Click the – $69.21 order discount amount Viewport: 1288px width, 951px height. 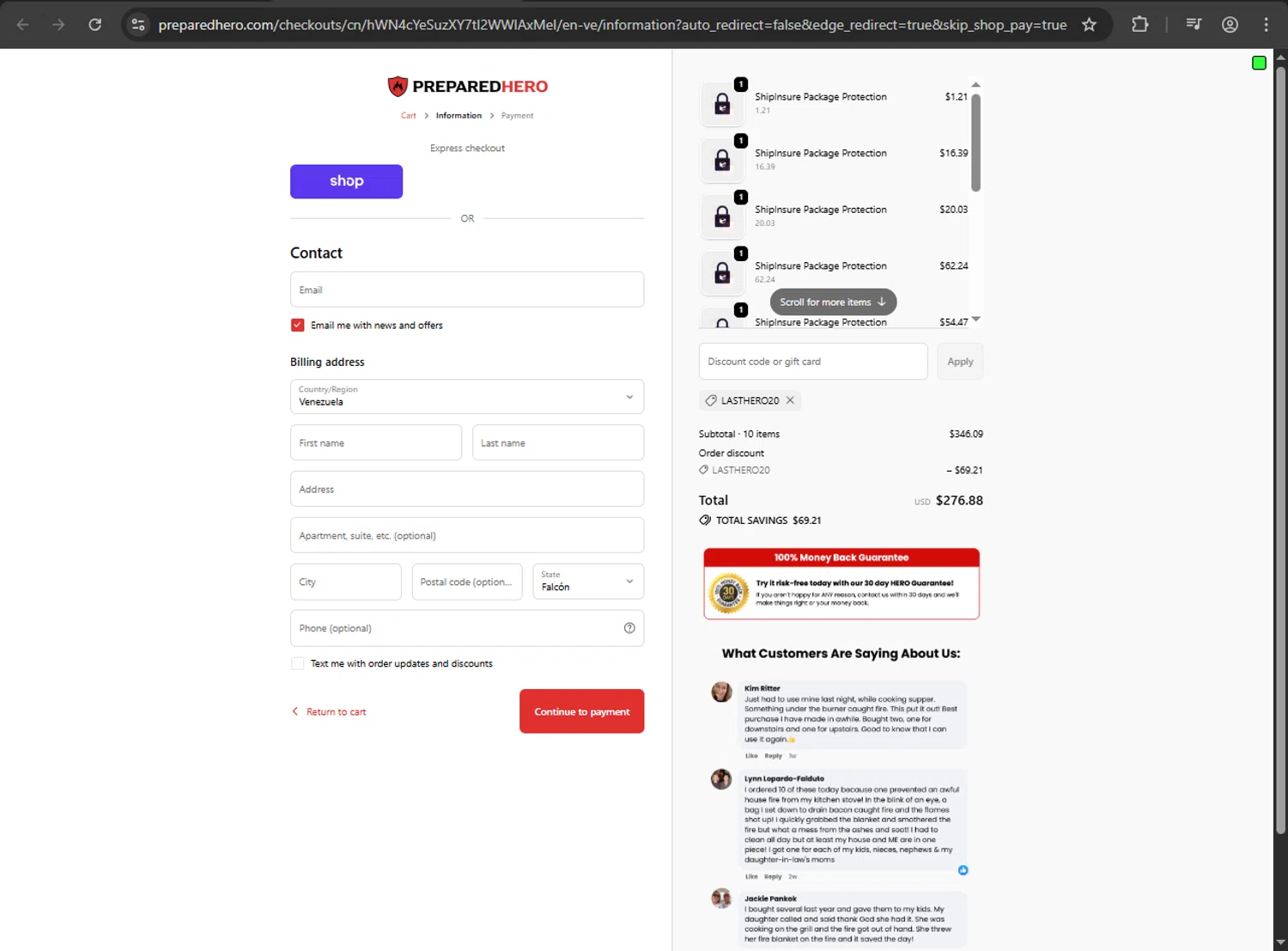[964, 470]
